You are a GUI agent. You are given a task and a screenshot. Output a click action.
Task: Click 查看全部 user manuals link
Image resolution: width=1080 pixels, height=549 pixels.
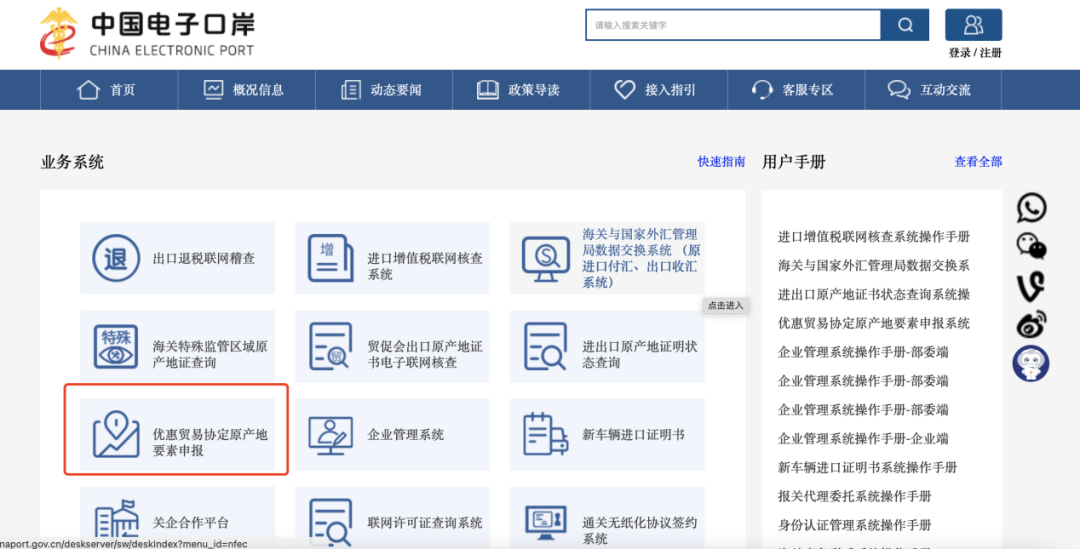pyautogui.click(x=978, y=162)
